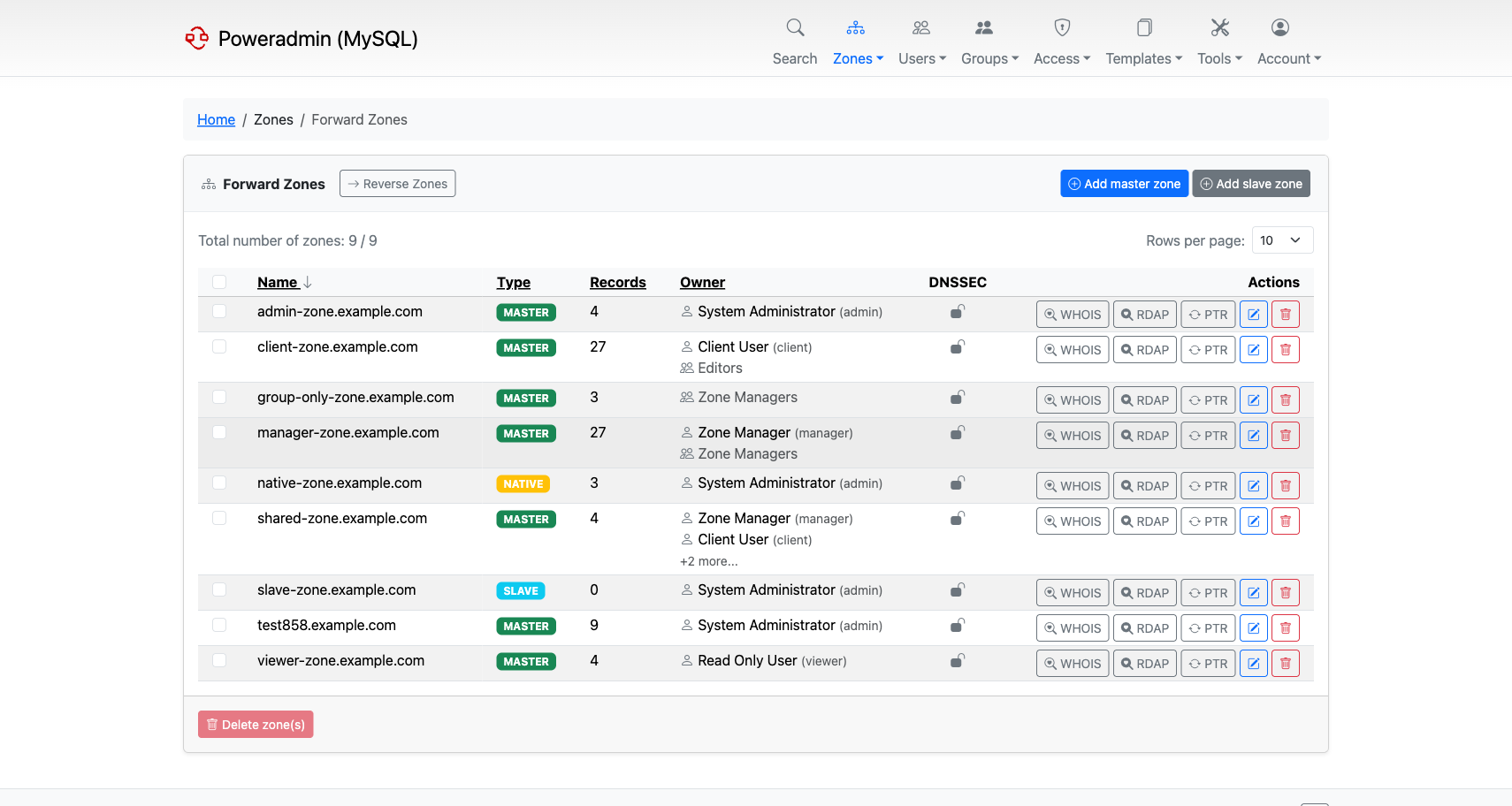Click the edit icon for admin-zone.example.com
1512x806 pixels.
coord(1253,315)
